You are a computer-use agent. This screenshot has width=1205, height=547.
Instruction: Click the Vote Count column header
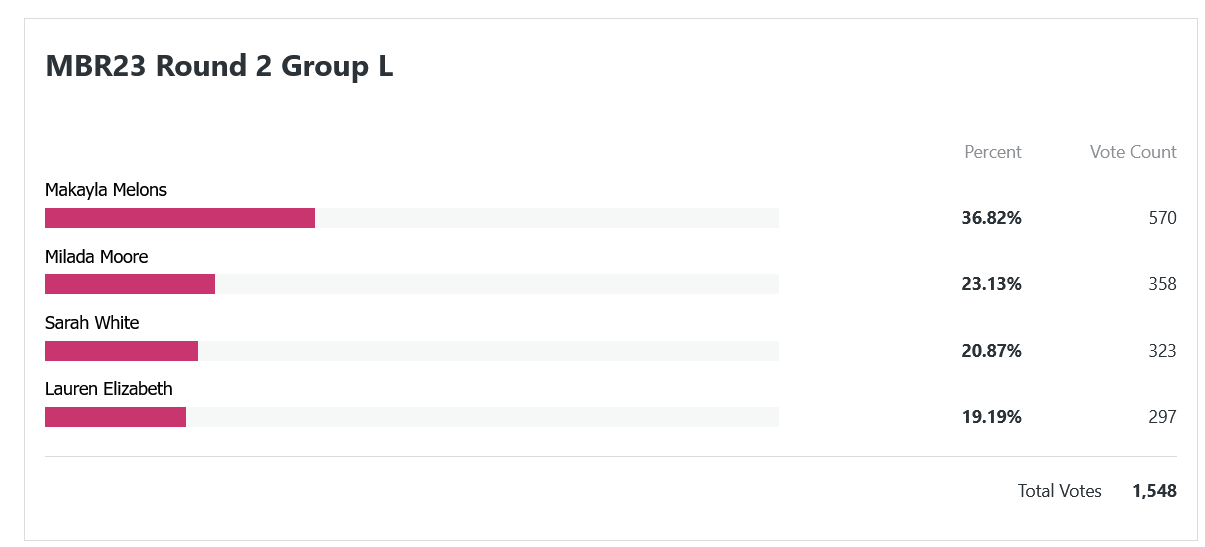[x=1133, y=152]
